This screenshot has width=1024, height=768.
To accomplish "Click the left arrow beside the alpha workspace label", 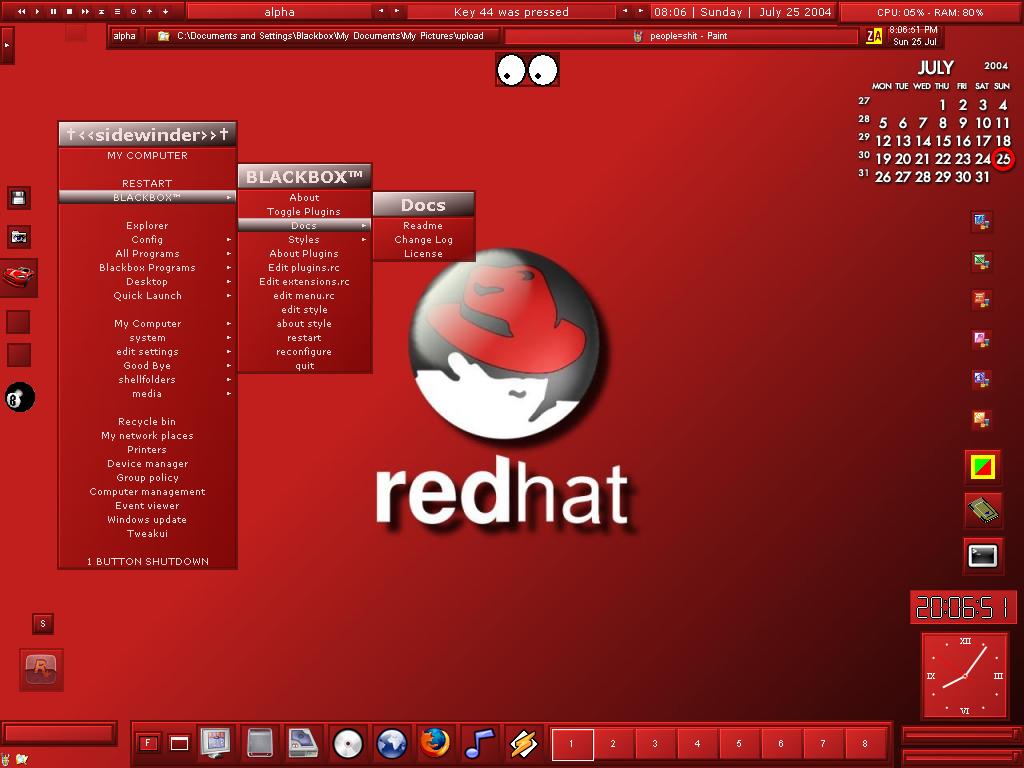I will point(381,11).
